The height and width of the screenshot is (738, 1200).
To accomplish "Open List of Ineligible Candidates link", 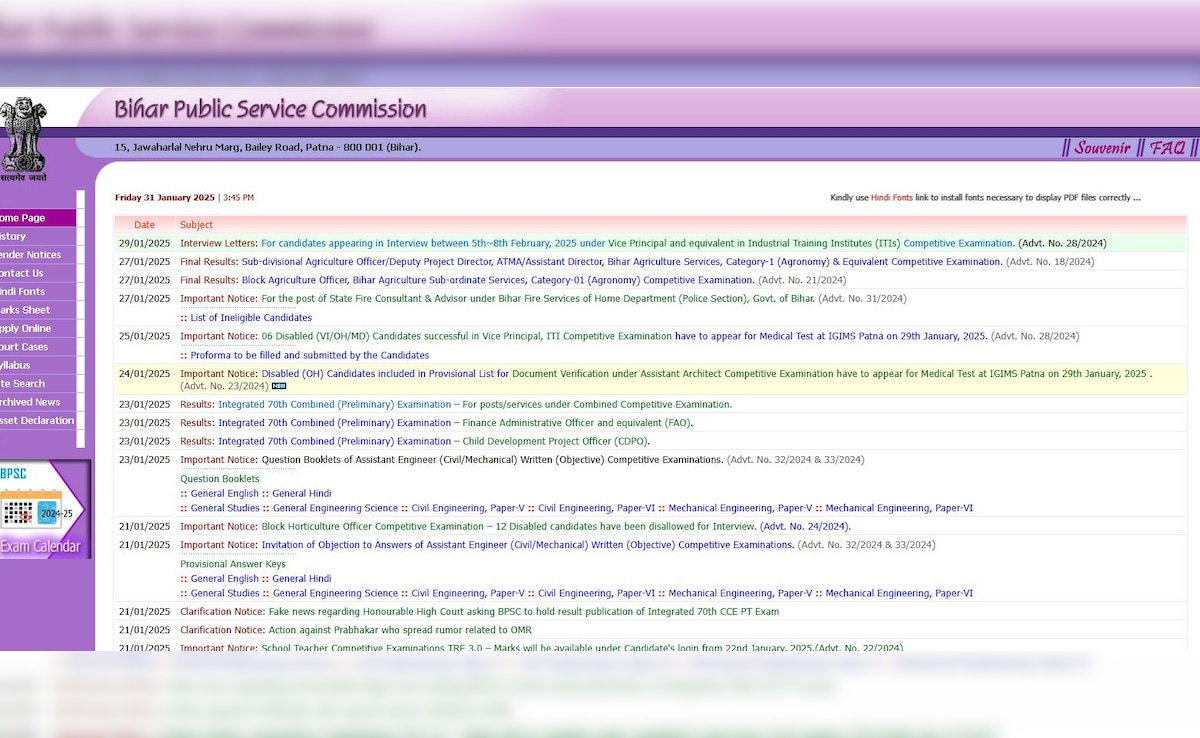I will point(251,318).
